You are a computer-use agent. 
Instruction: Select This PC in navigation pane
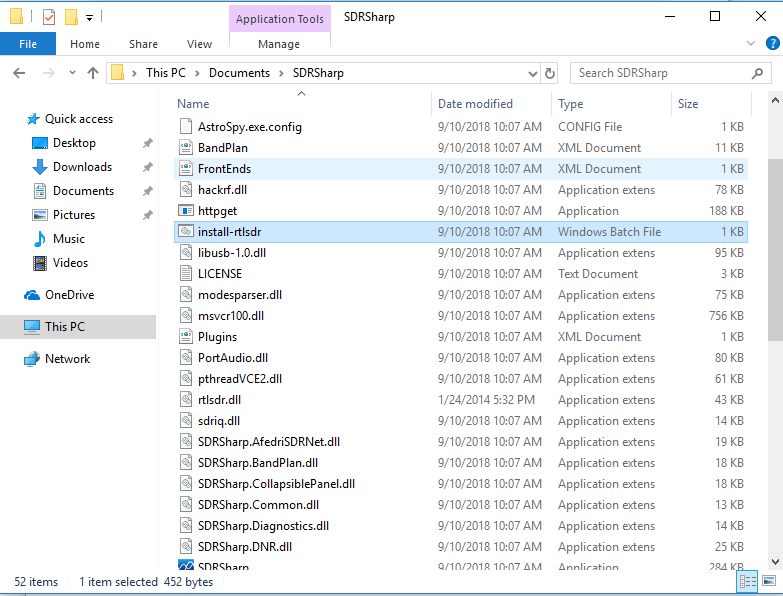click(x=78, y=327)
